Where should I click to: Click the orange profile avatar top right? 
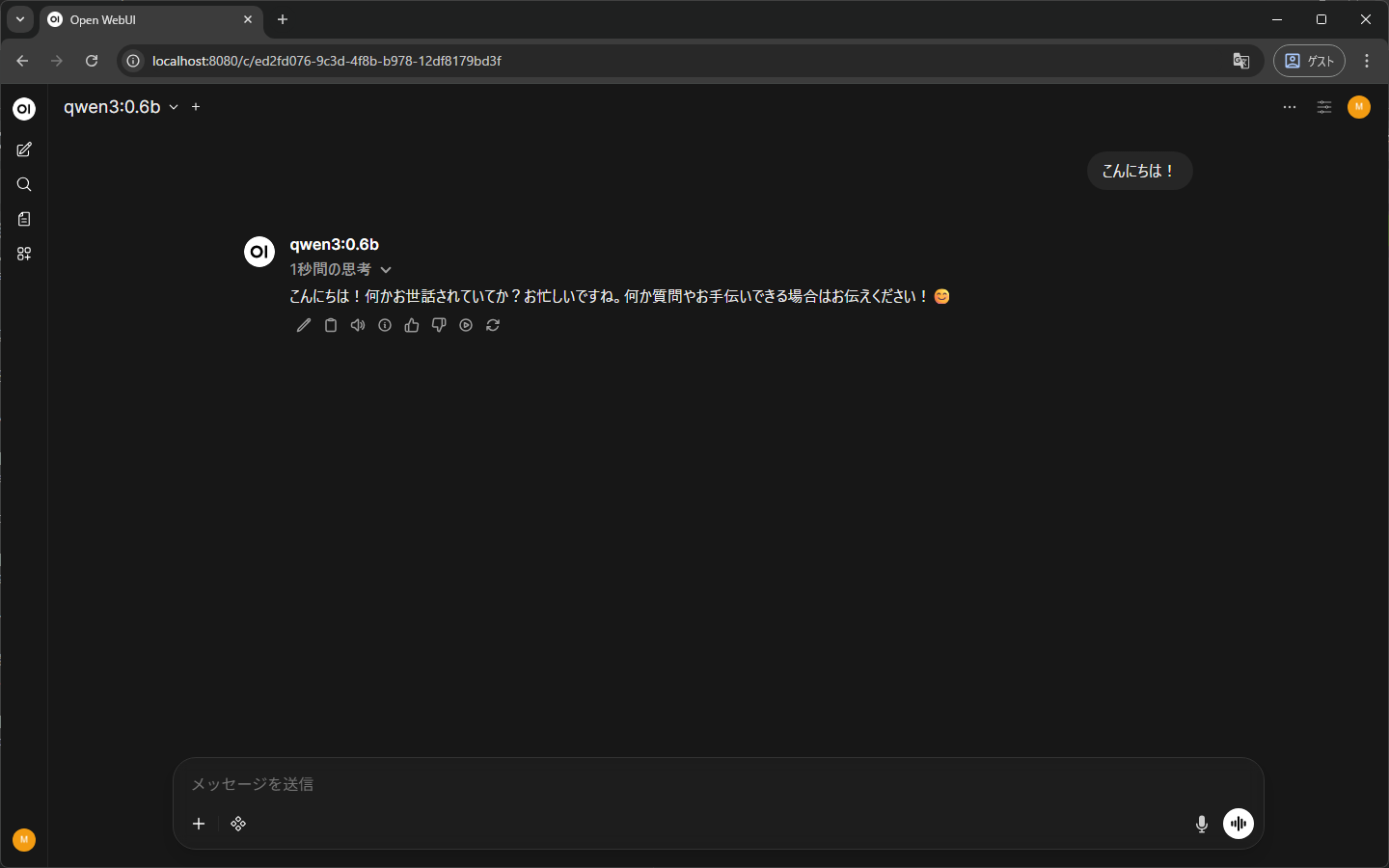click(1359, 107)
